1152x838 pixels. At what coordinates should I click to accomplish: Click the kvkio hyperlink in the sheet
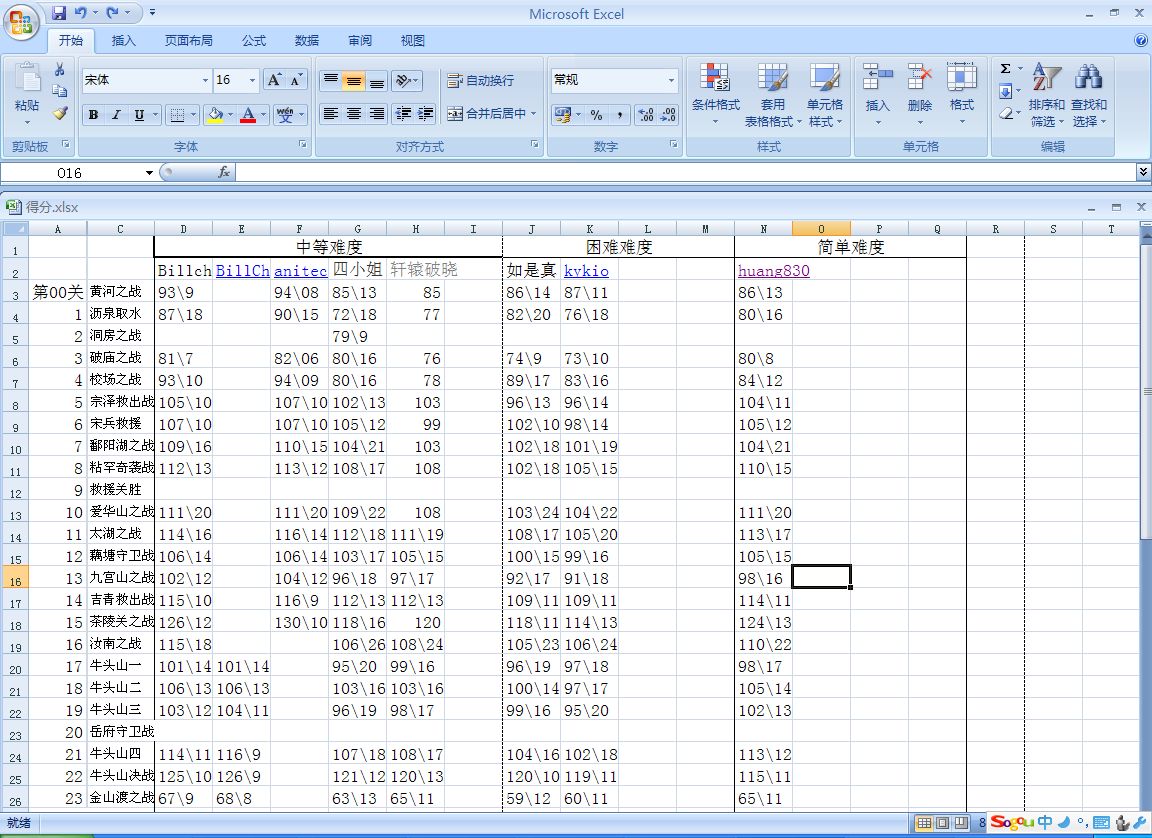tap(586, 271)
